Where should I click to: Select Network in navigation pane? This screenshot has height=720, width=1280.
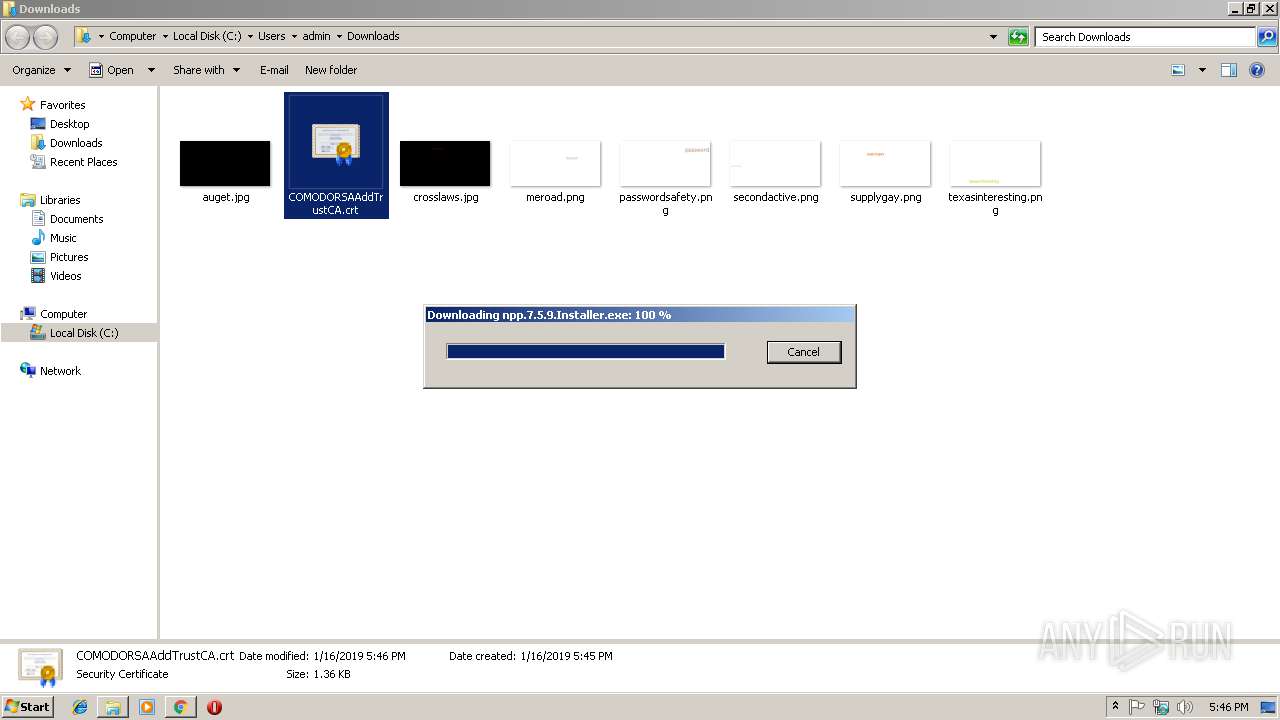tap(60, 371)
